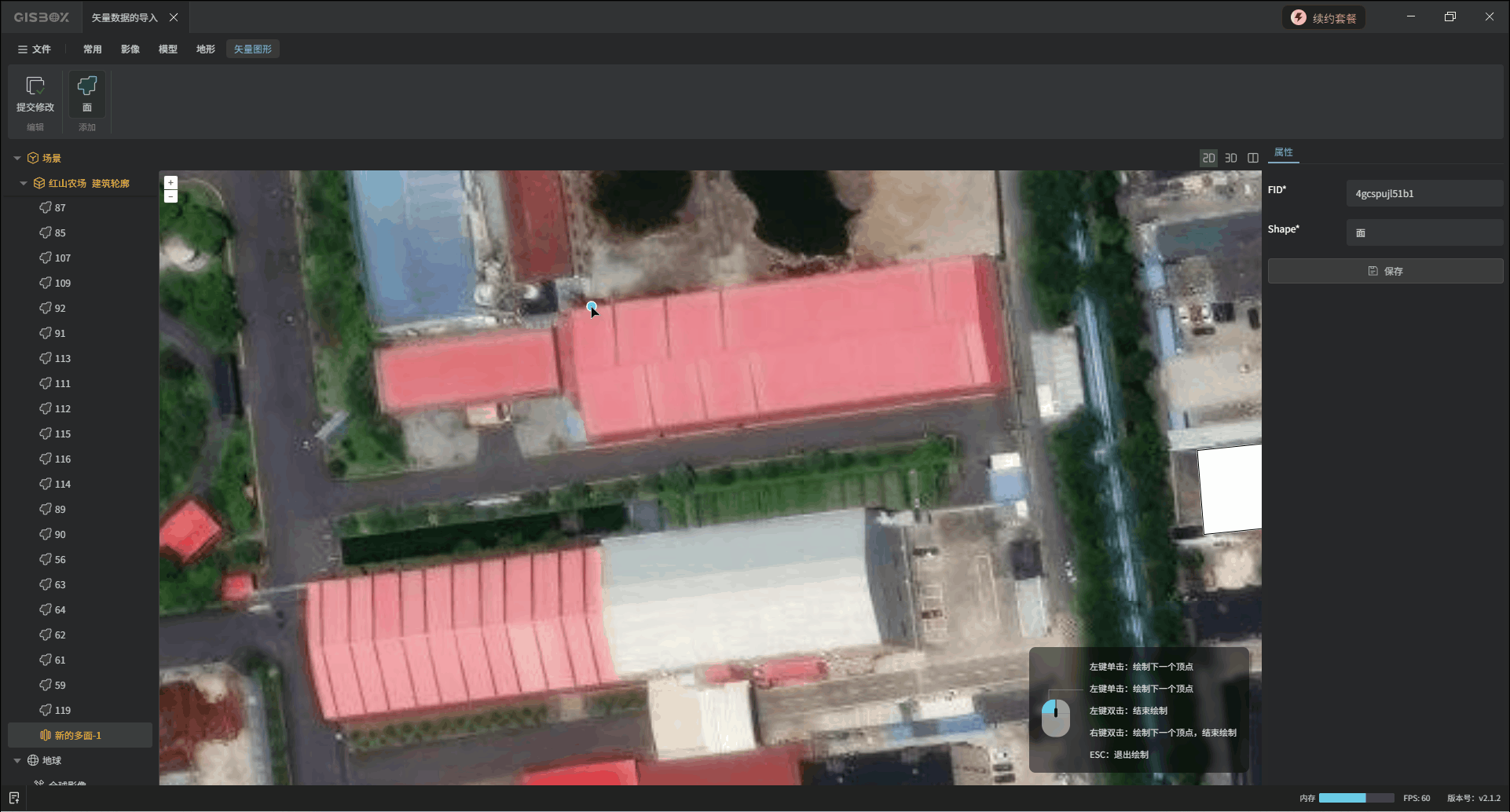Switch the map to 2D view
This screenshot has height=812, width=1510.
click(1208, 158)
